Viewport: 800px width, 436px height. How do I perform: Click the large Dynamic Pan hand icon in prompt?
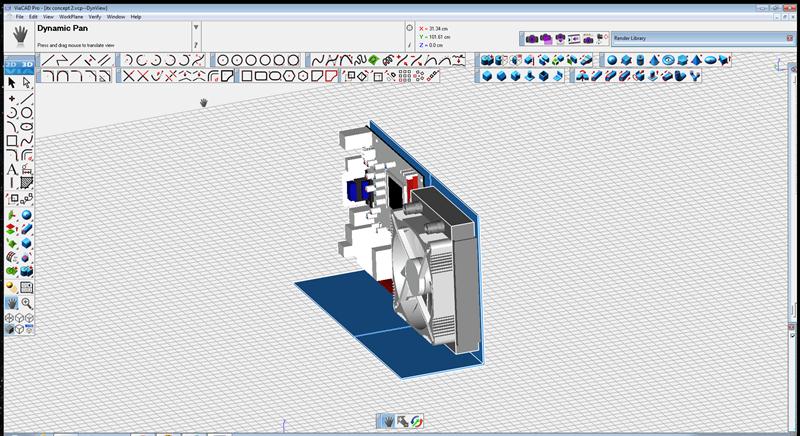[20, 34]
